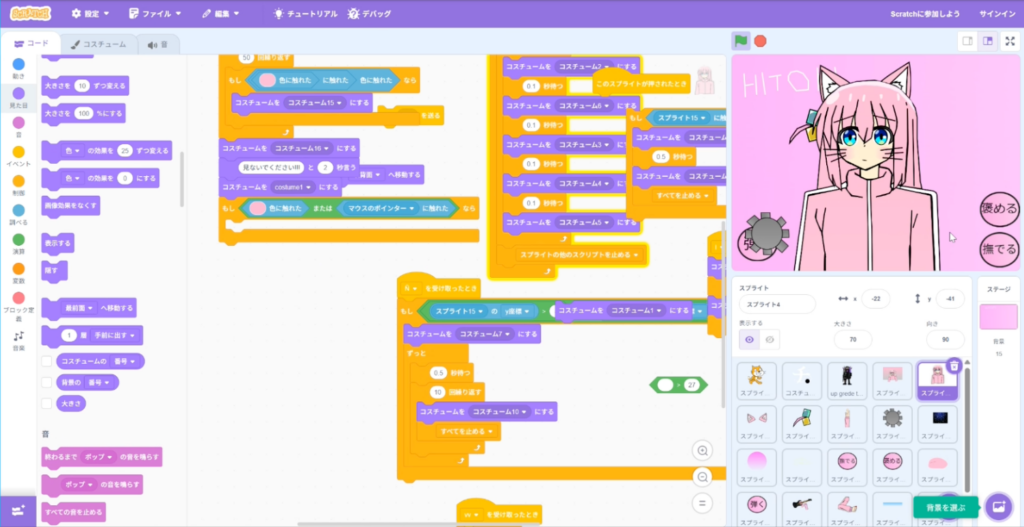The height and width of the screenshot is (527, 1024).
Task: Enable the コスチュームの番号 reporter checkbox
Action: point(47,360)
